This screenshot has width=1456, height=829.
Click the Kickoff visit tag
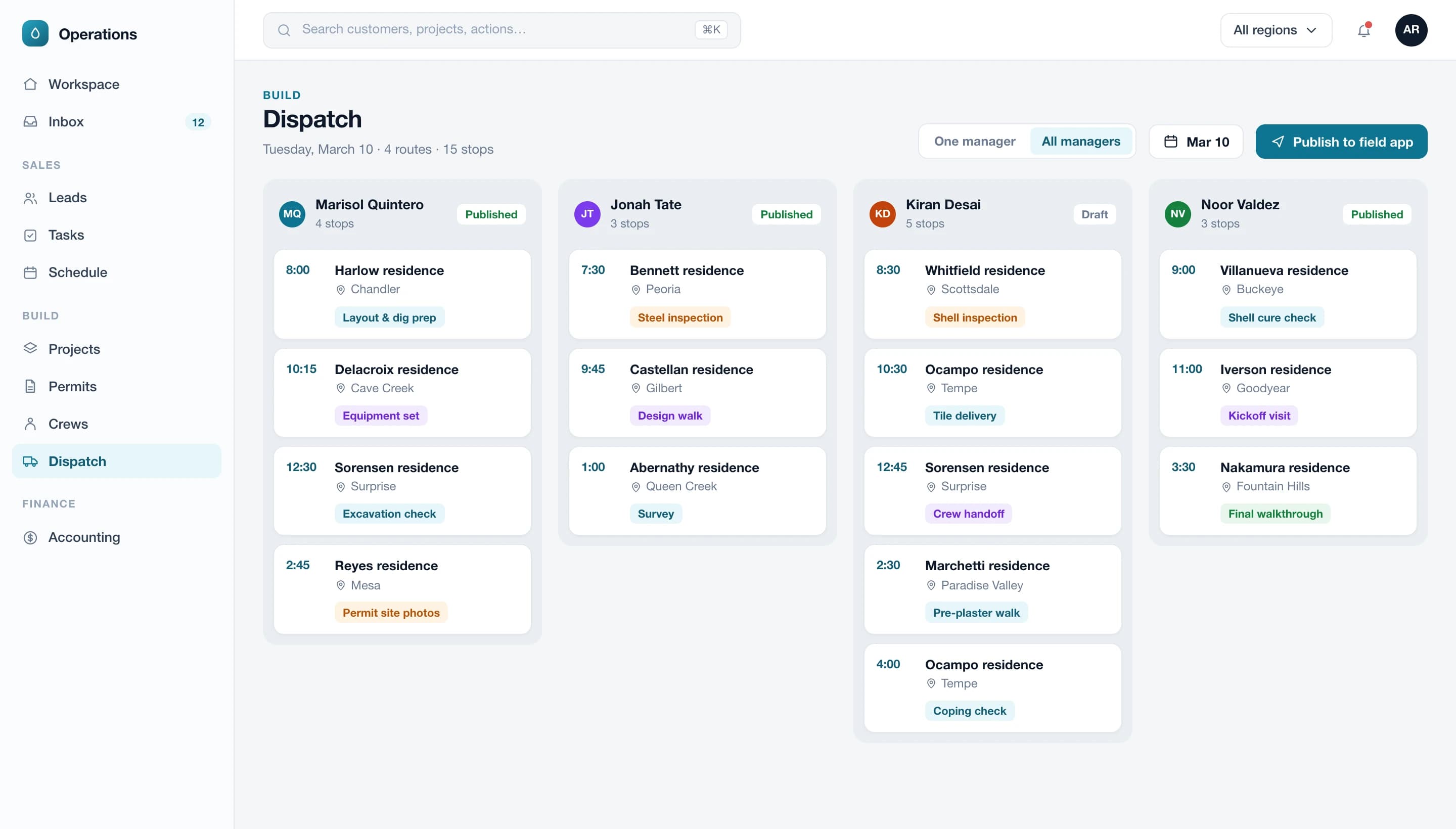click(1258, 416)
